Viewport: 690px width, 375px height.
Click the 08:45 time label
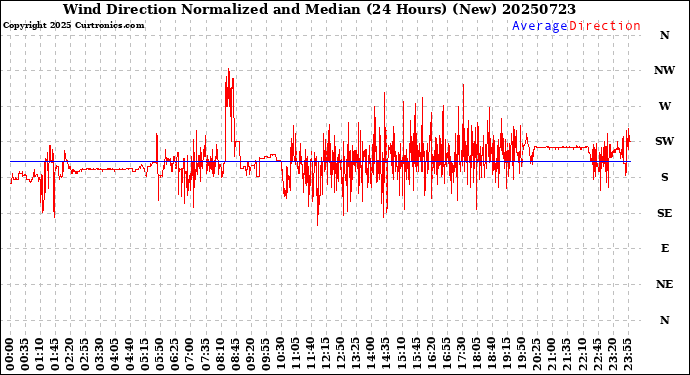235,354
